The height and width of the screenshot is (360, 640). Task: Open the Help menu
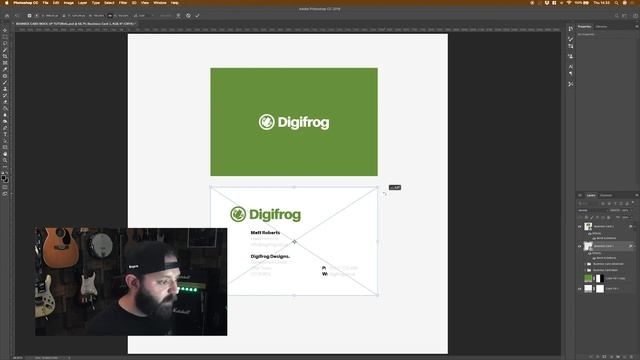tap(175, 3)
